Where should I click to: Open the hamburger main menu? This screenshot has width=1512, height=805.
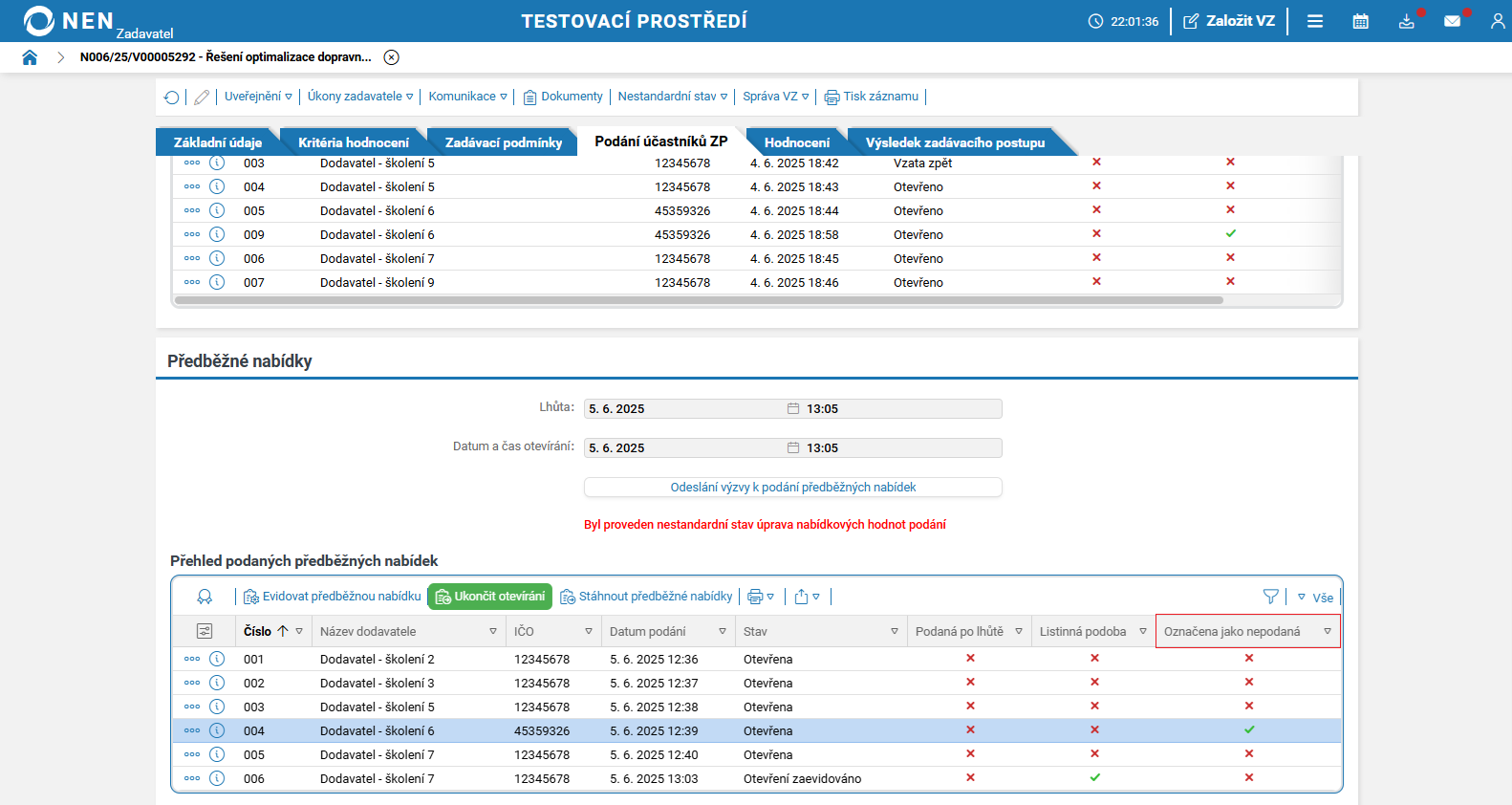1315,21
